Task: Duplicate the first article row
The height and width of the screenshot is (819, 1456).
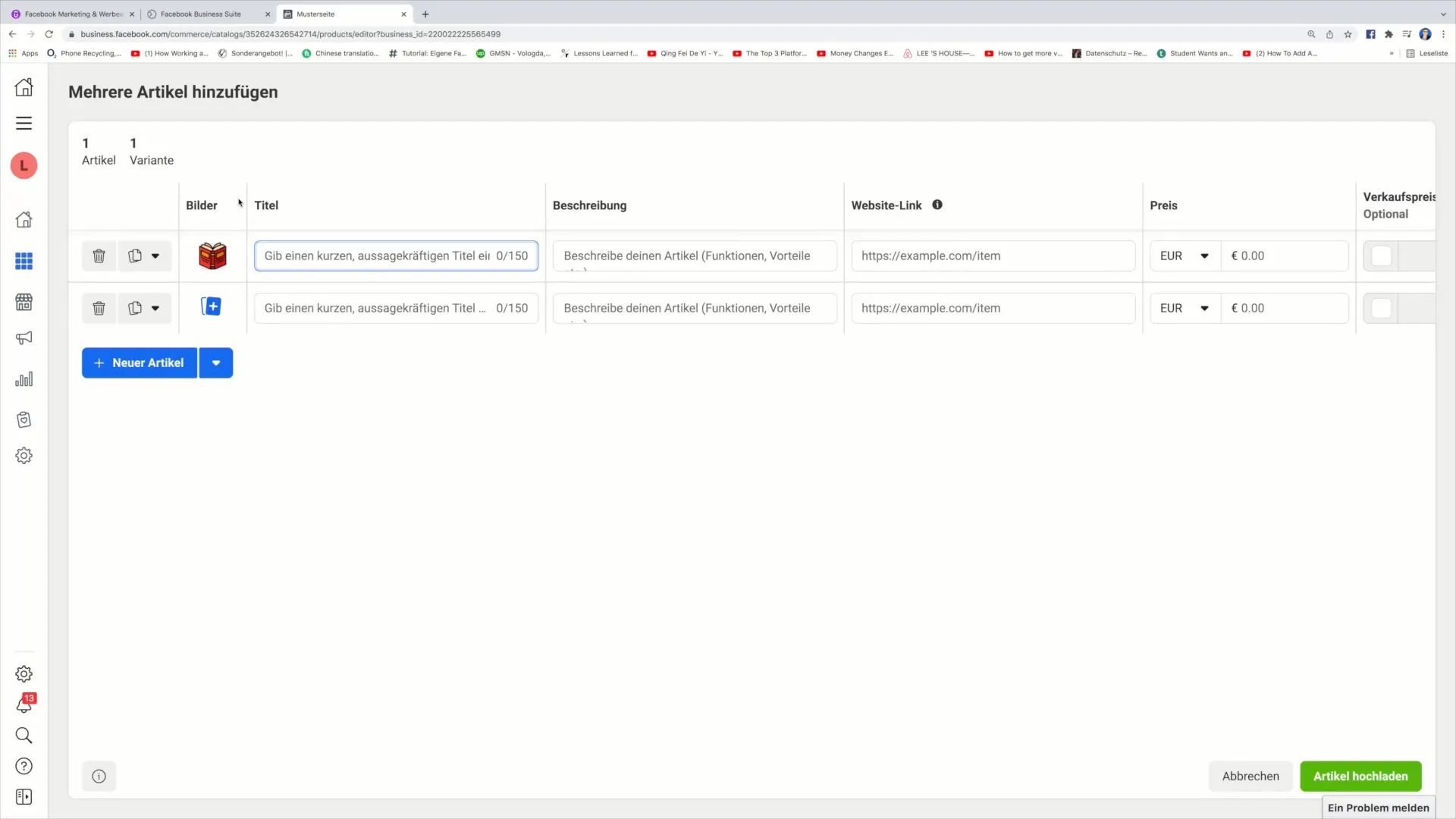Action: (135, 256)
